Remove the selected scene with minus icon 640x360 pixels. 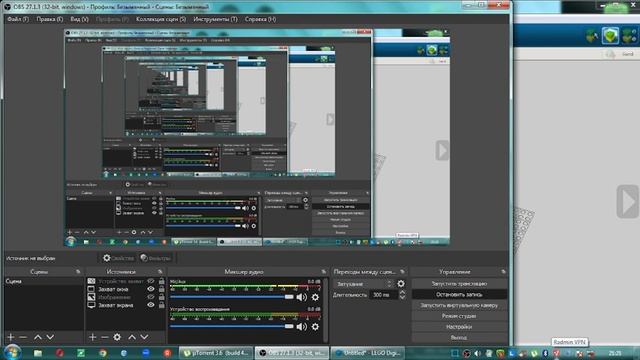[x=23, y=337]
